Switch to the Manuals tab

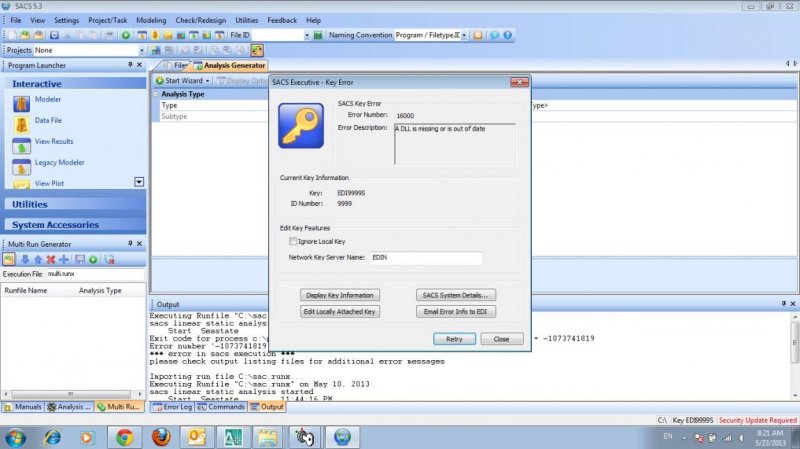[x=22, y=407]
